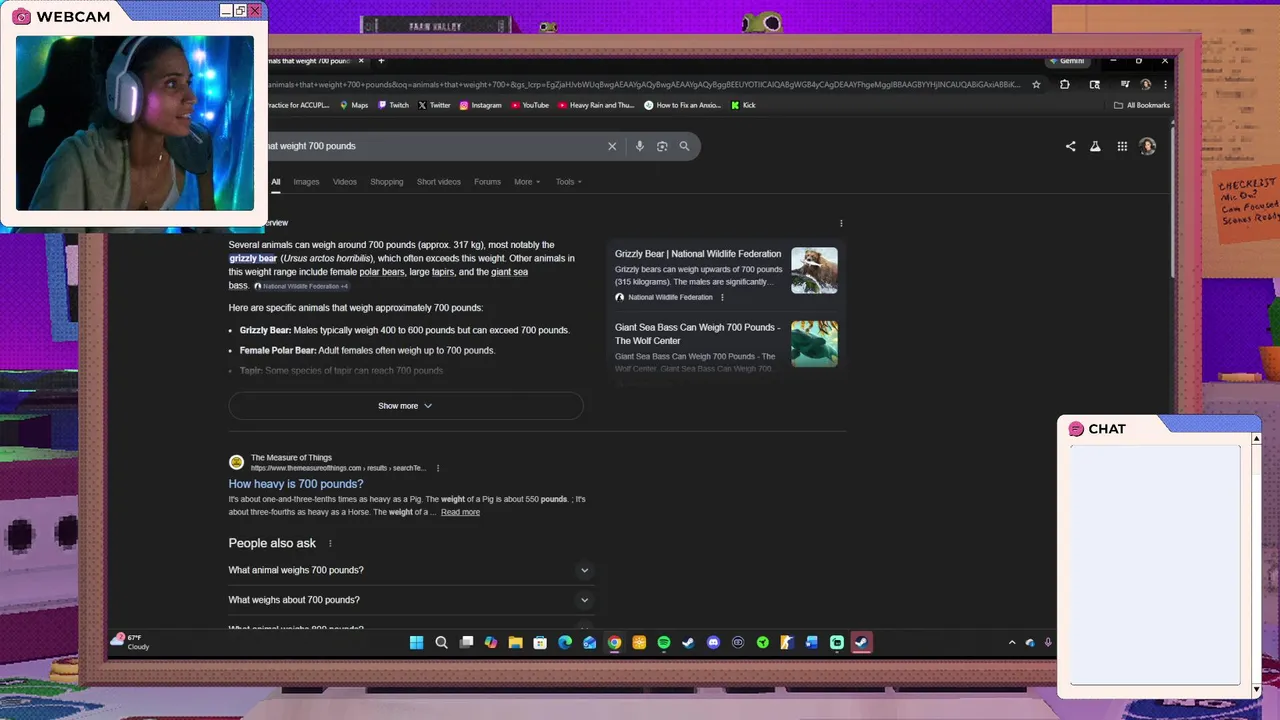1280x720 pixels.
Task: Open Twitch bookmark
Action: pos(393,105)
